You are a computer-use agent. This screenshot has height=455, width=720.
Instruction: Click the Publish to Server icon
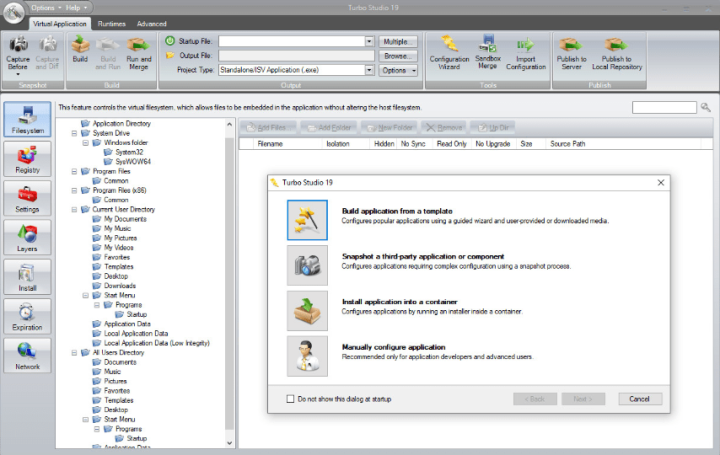[571, 45]
